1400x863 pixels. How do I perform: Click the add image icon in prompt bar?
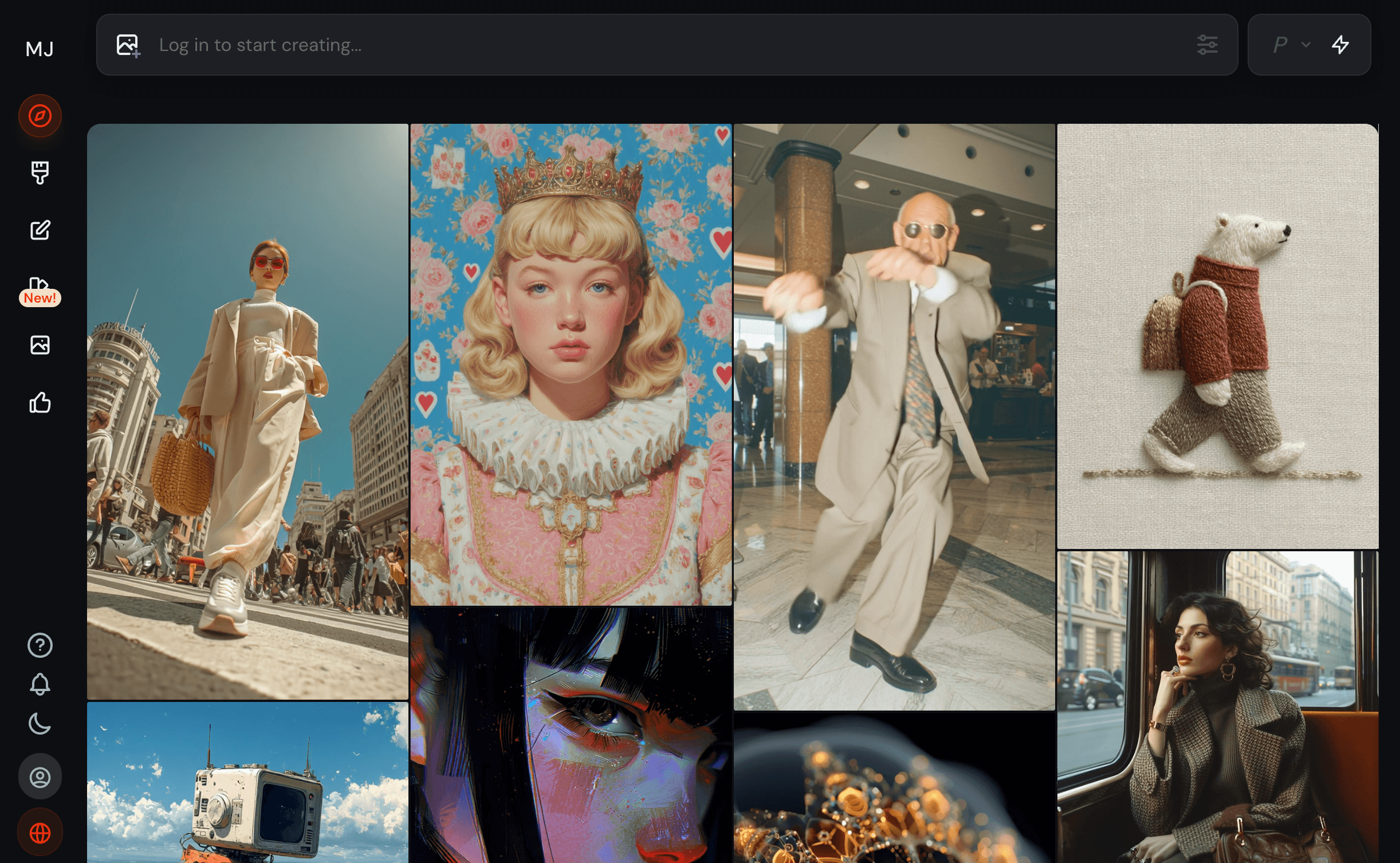(128, 45)
